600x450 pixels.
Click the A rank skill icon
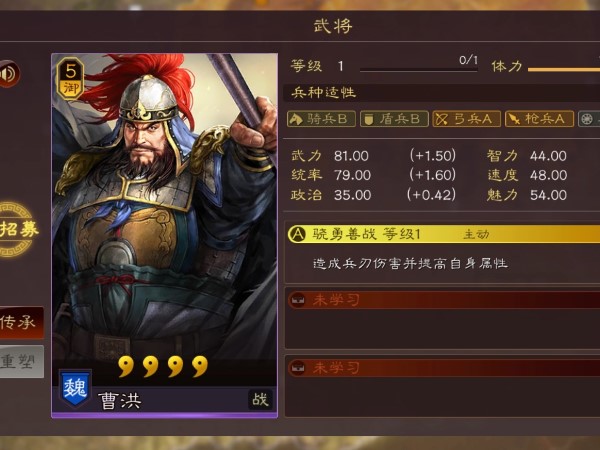coord(297,234)
